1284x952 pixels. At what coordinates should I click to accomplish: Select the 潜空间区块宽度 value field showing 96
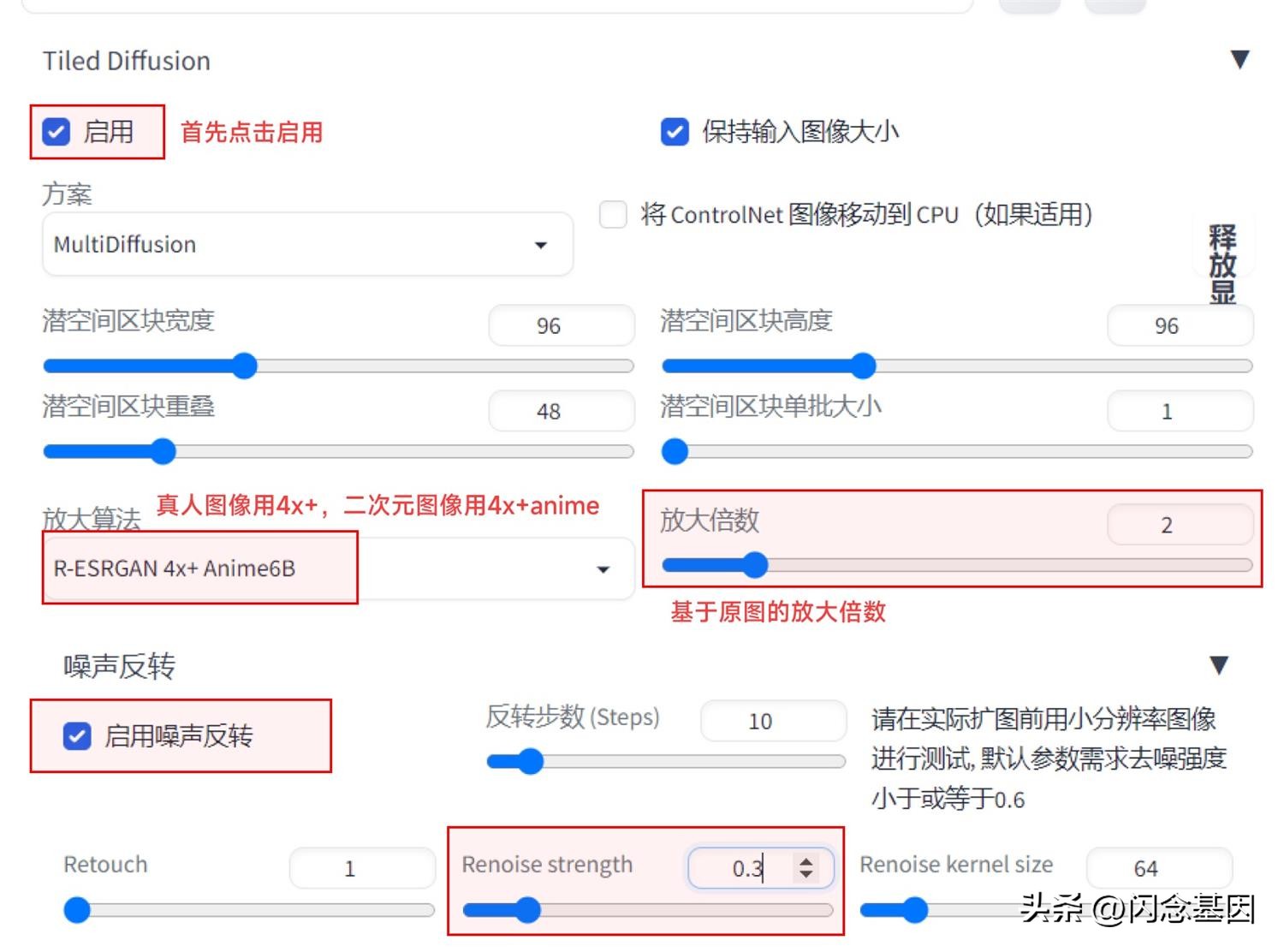pyautogui.click(x=561, y=325)
